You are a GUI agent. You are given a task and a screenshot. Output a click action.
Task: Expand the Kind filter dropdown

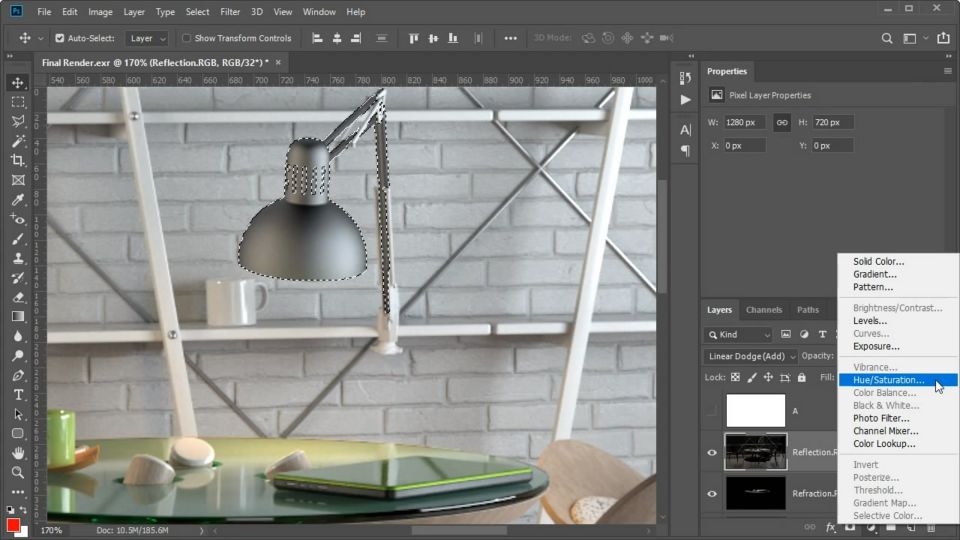pyautogui.click(x=740, y=334)
